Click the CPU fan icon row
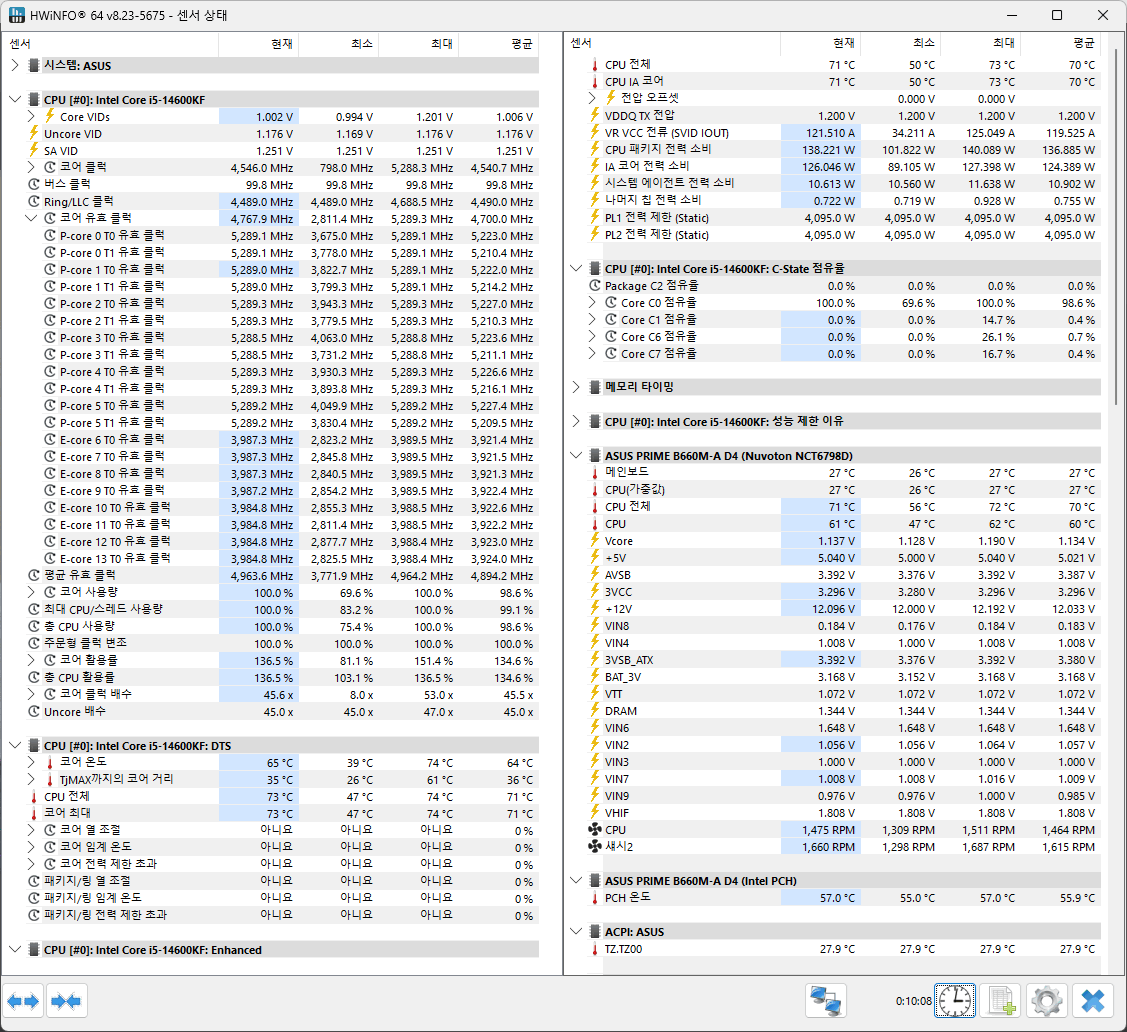The width and height of the screenshot is (1127, 1032). point(594,830)
